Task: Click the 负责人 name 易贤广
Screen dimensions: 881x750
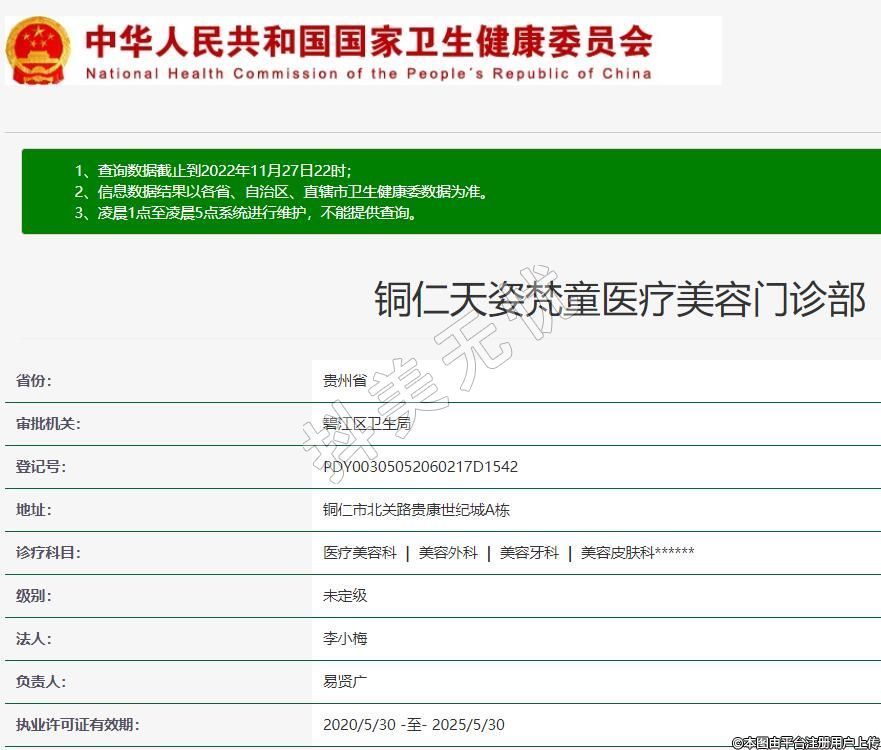Action: click(x=345, y=682)
